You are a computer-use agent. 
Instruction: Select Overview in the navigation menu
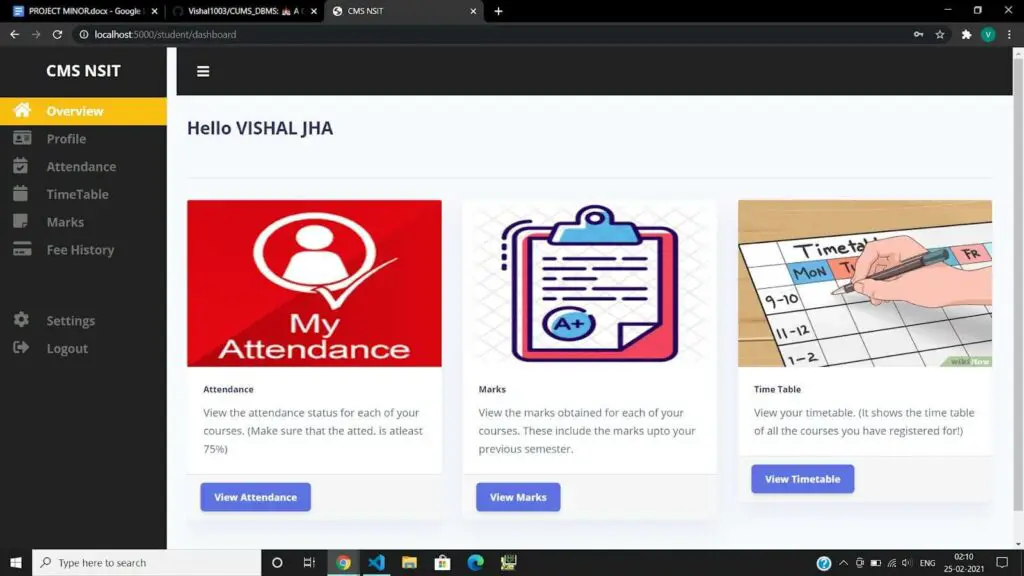pyautogui.click(x=75, y=110)
